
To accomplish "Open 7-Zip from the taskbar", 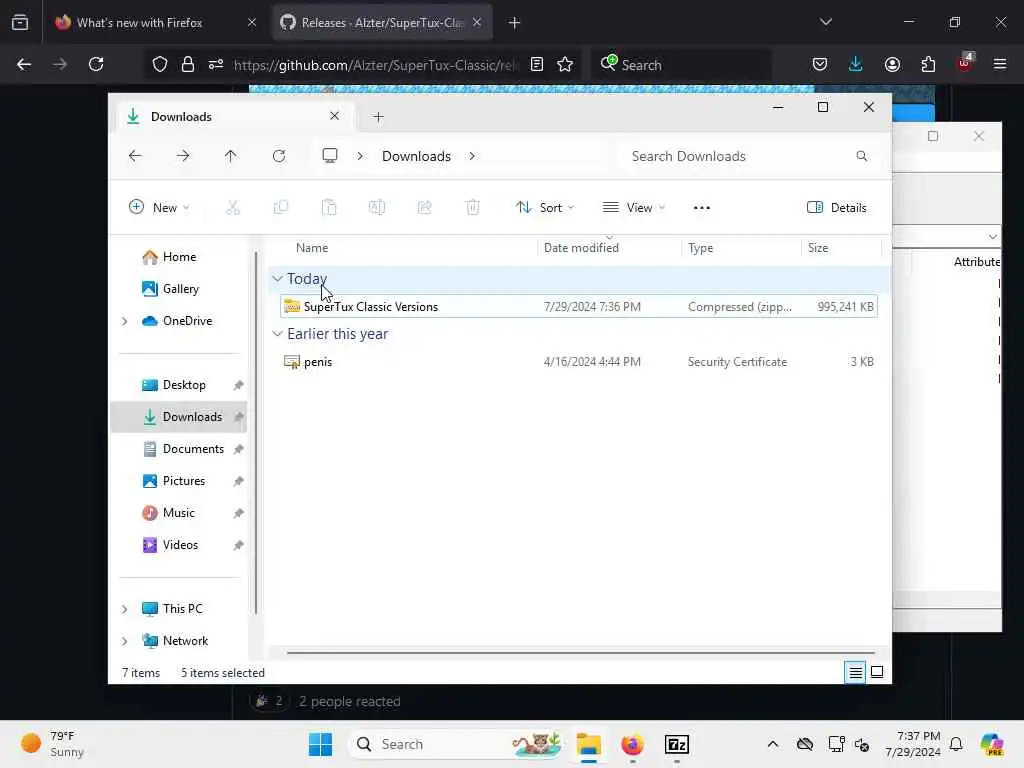I will click(677, 744).
